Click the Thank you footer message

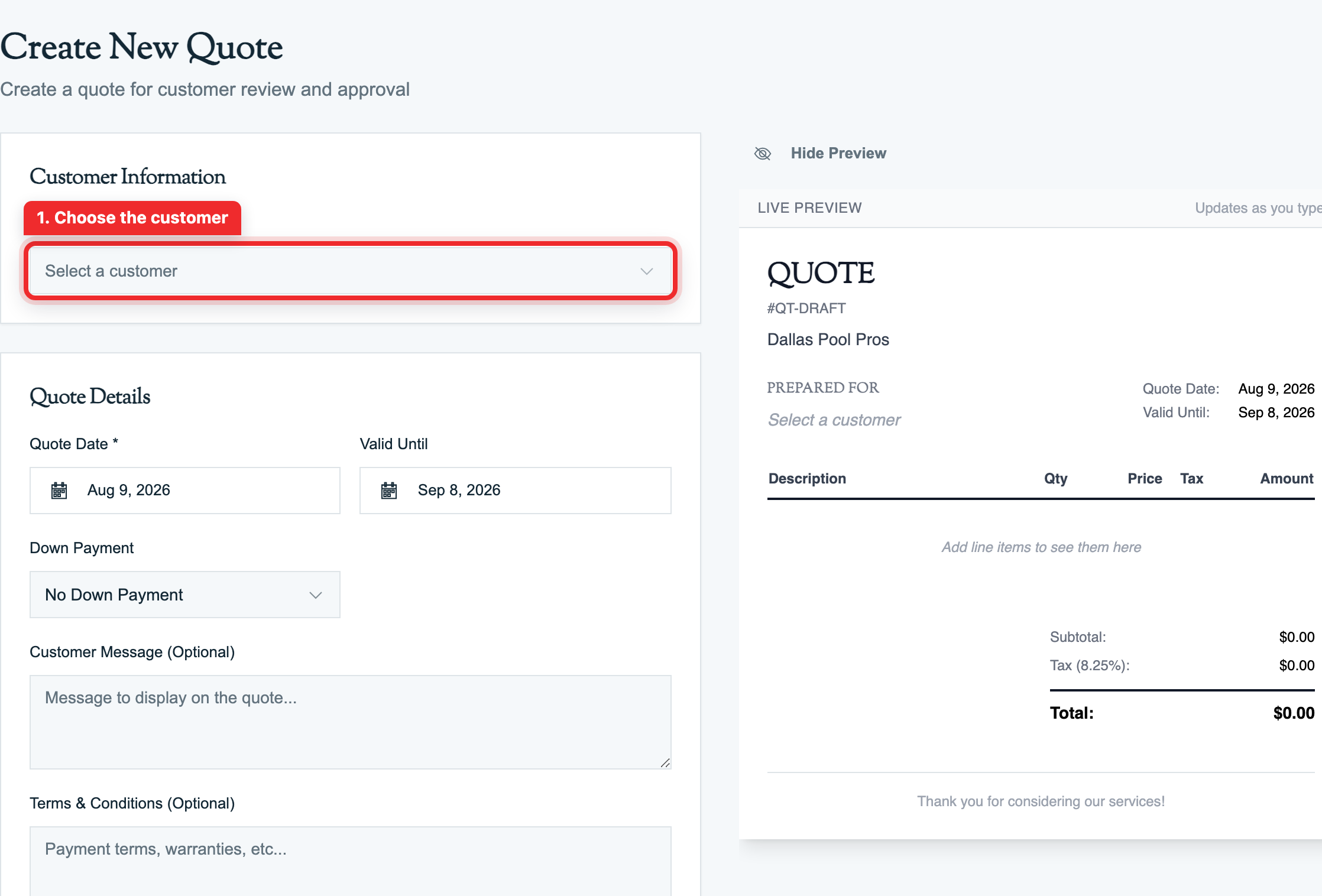[1041, 801]
